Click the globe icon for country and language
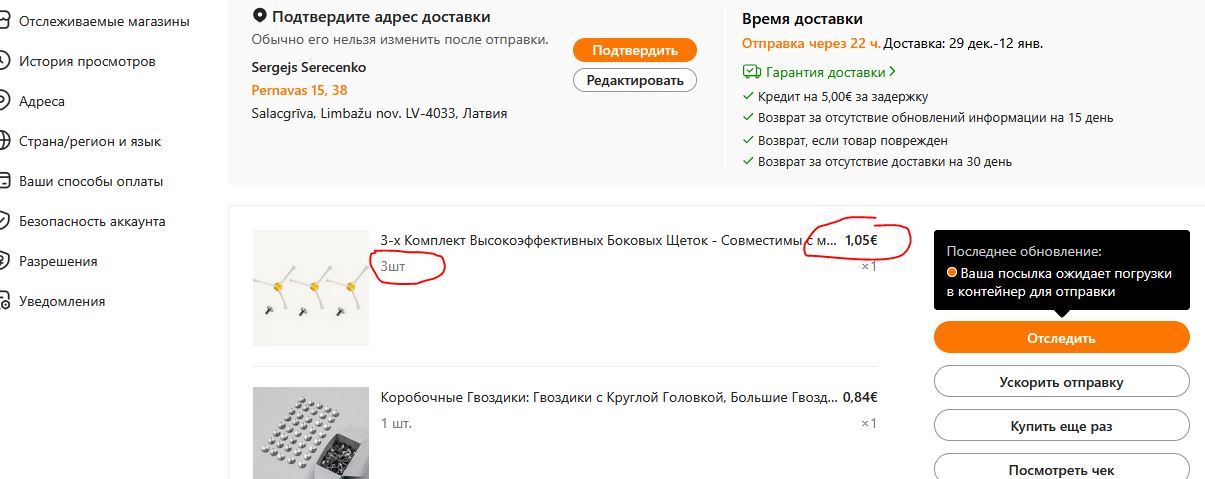Screen dimensions: 1205x479 3,141
